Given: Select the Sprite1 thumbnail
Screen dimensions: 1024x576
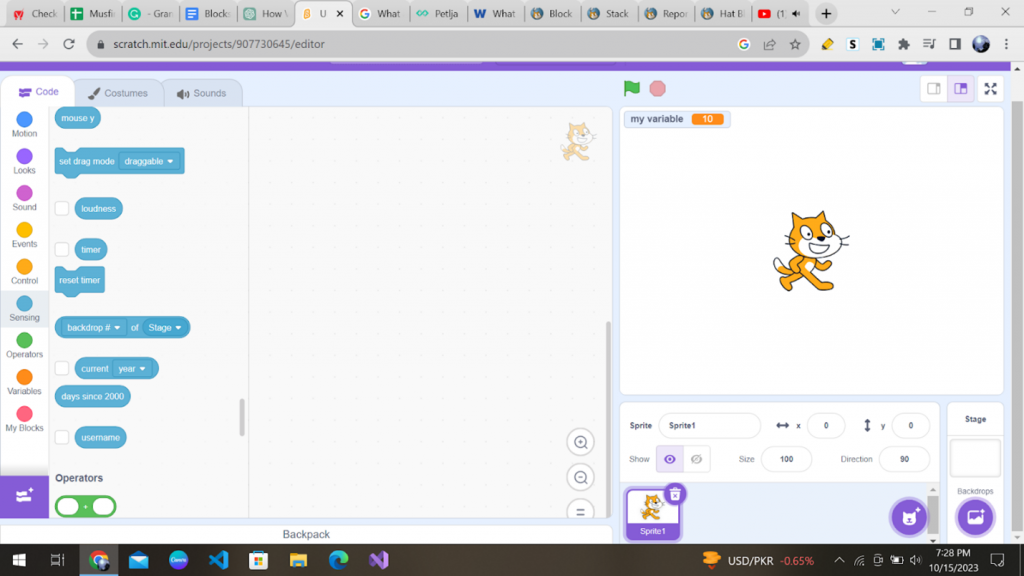Looking at the screenshot, I should coord(652,513).
